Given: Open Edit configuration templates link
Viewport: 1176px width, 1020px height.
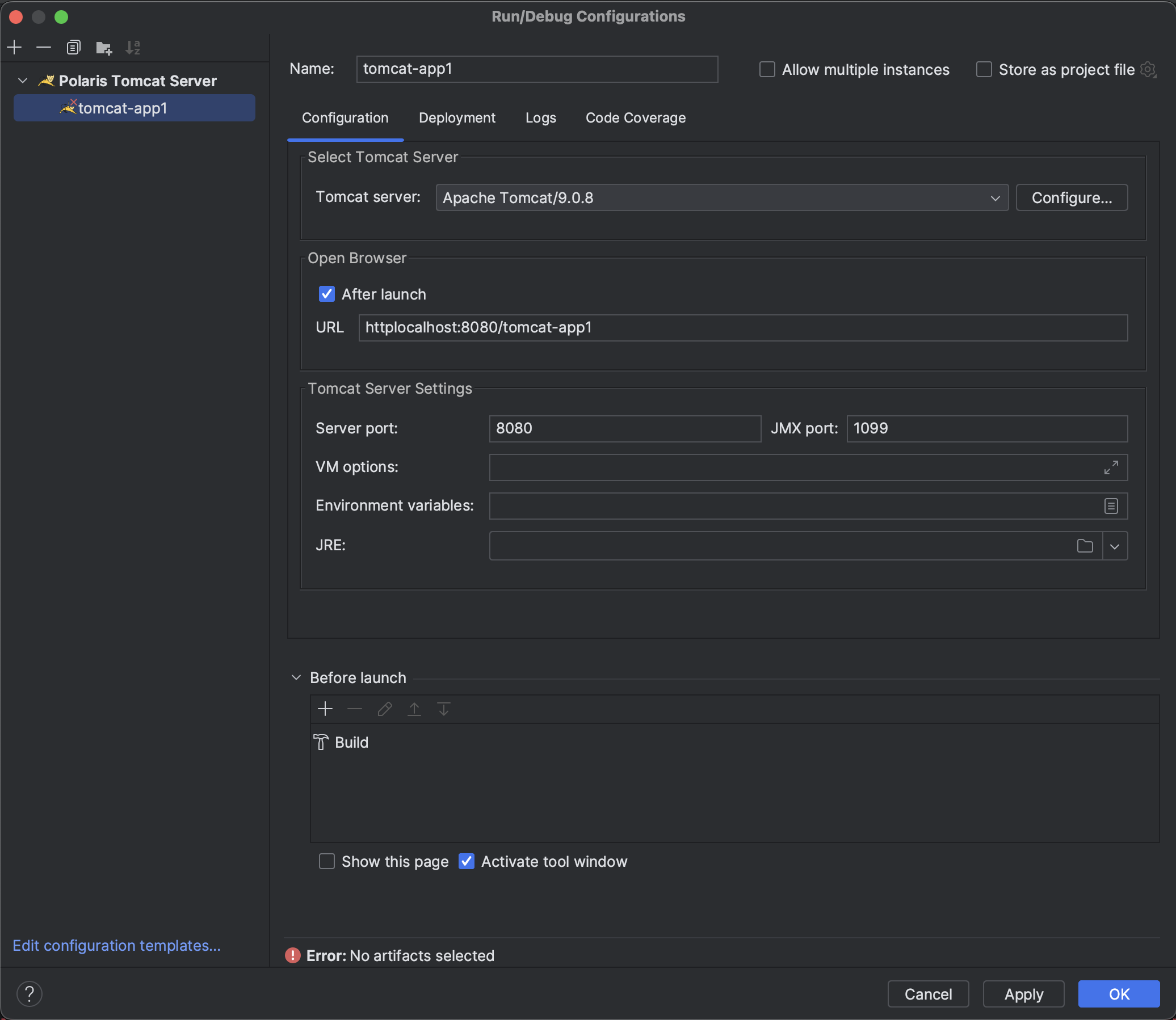Looking at the screenshot, I should 116,946.
